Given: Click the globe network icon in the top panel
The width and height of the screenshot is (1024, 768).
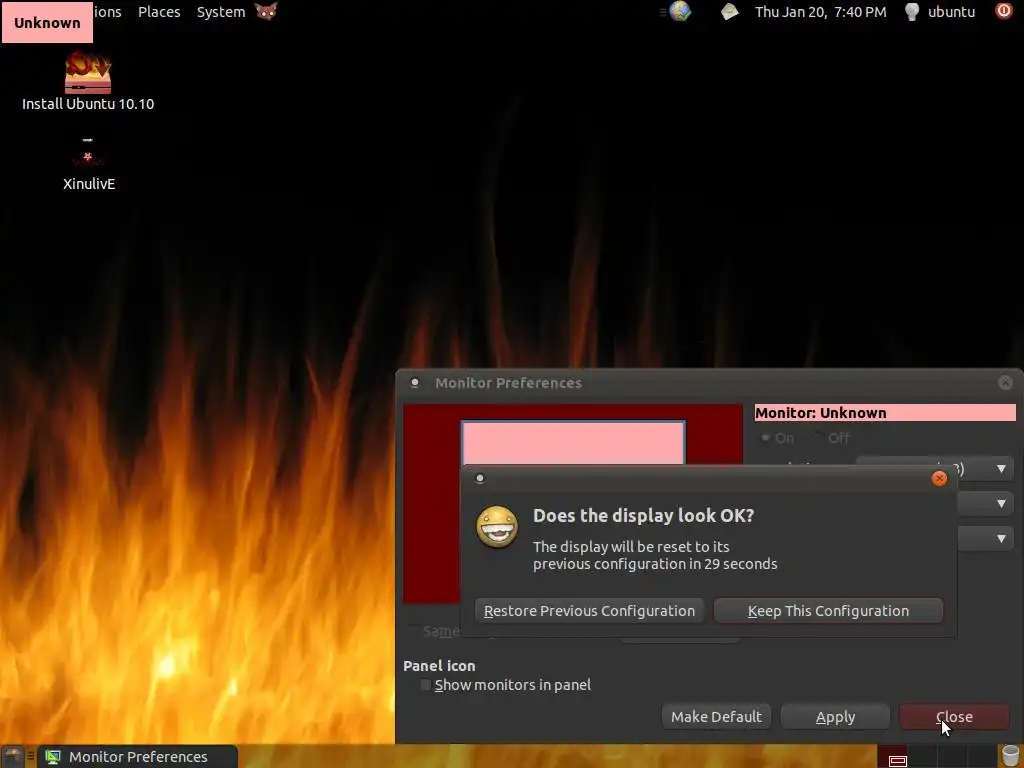Looking at the screenshot, I should pos(680,11).
